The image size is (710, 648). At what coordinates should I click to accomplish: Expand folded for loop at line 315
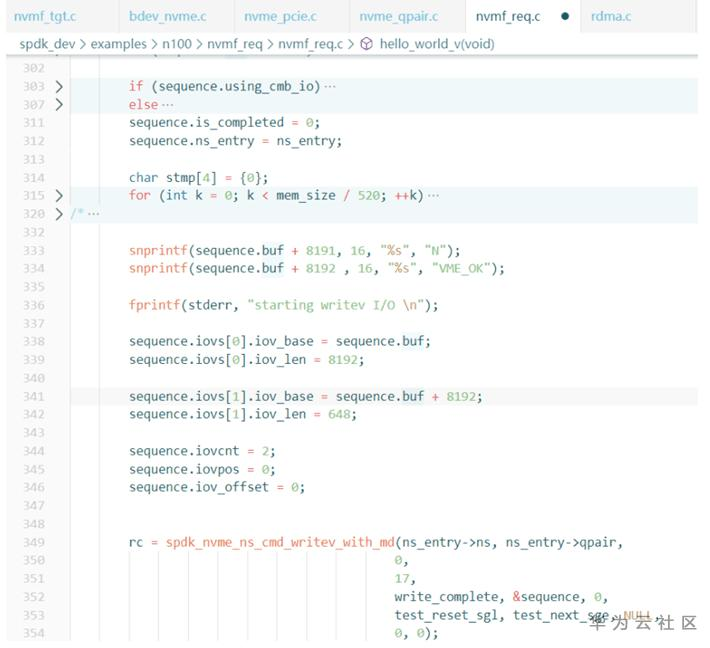(59, 196)
